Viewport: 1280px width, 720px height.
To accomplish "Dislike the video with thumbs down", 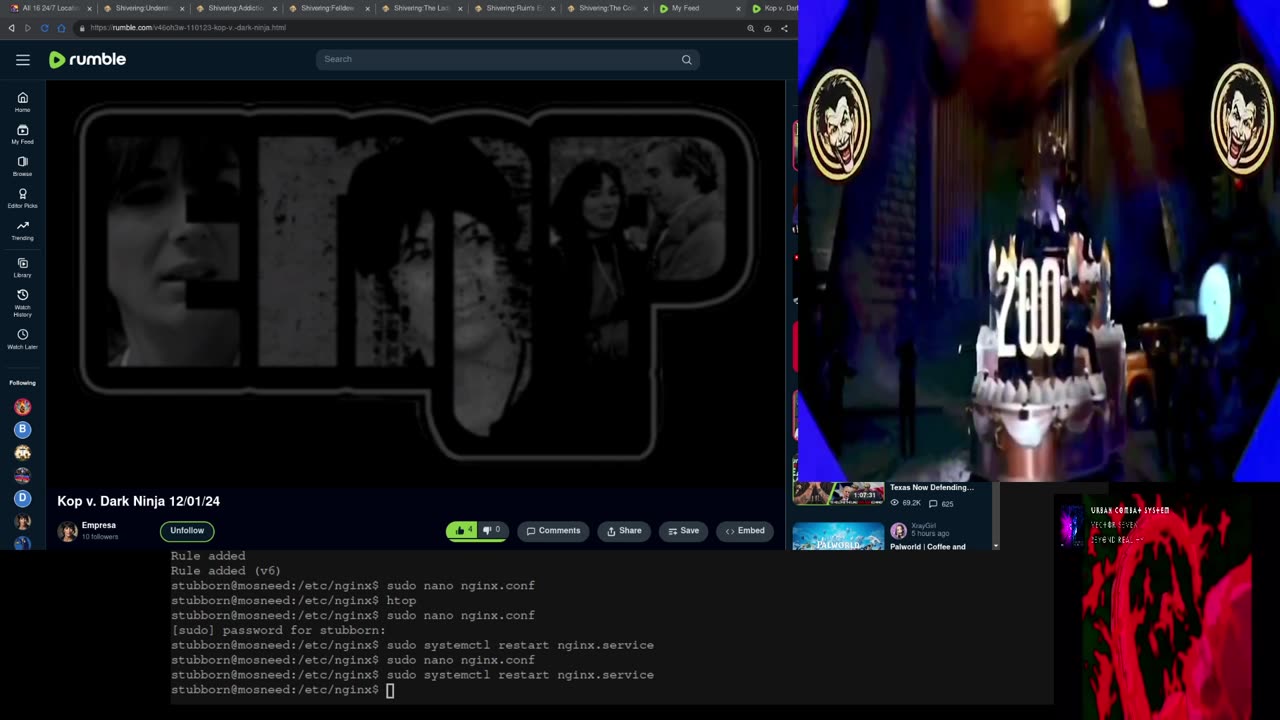I will (x=491, y=531).
